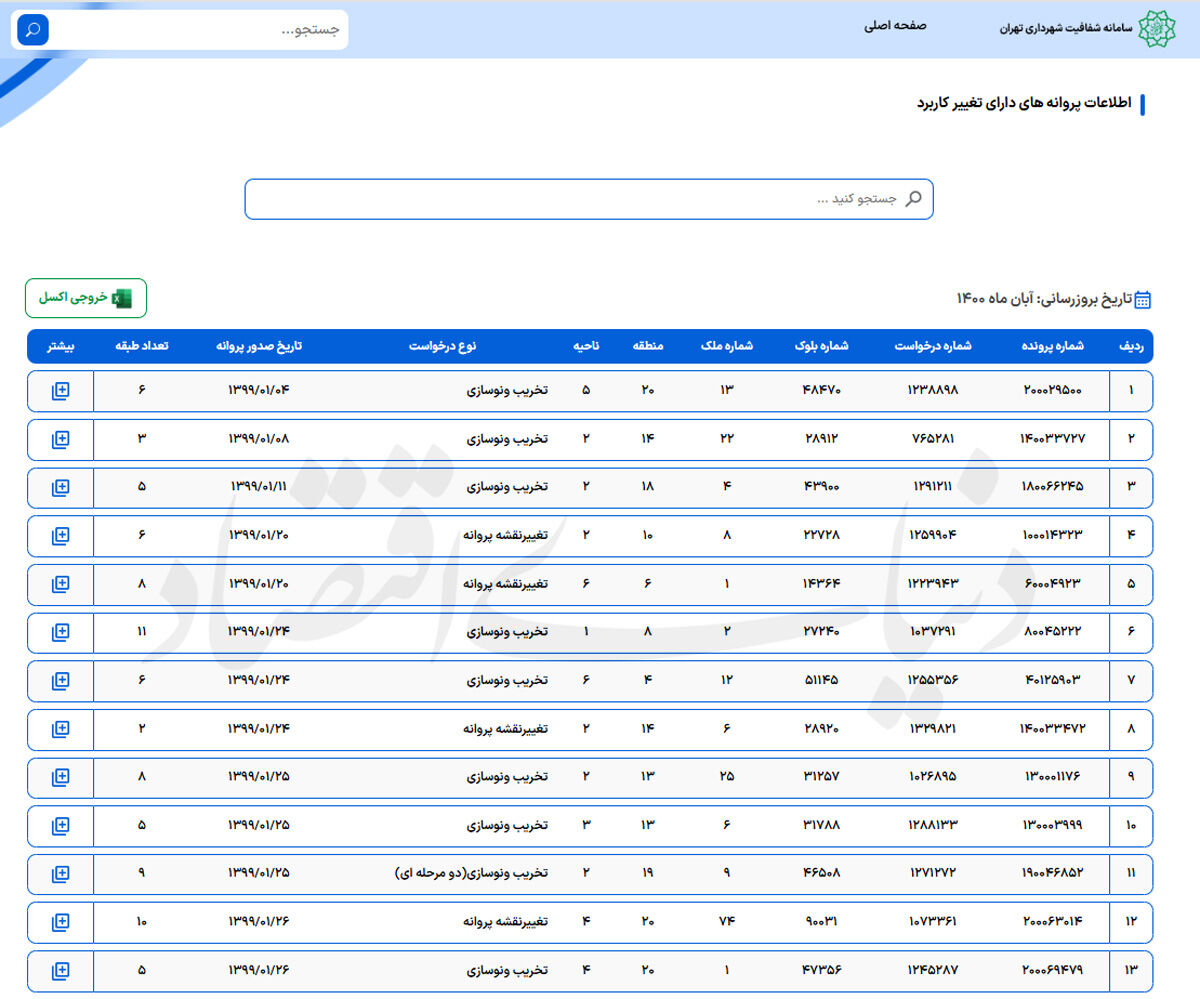
Task: Focus the جستجو کنید table search box
Action: 589,199
